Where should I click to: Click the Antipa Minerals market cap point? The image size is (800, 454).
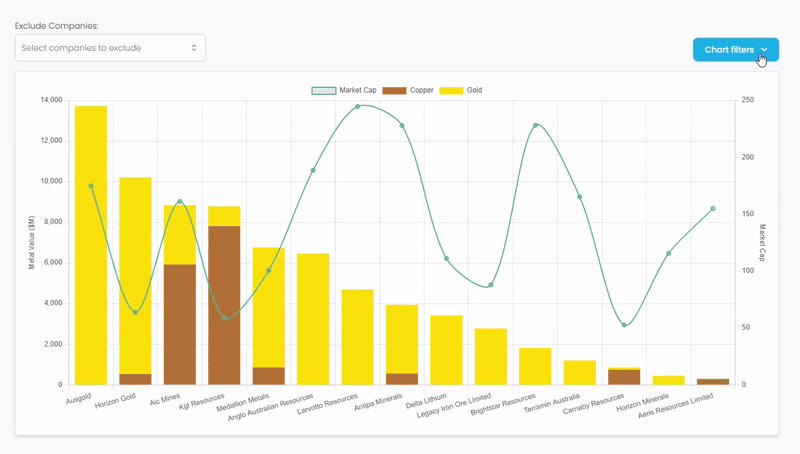click(402, 125)
